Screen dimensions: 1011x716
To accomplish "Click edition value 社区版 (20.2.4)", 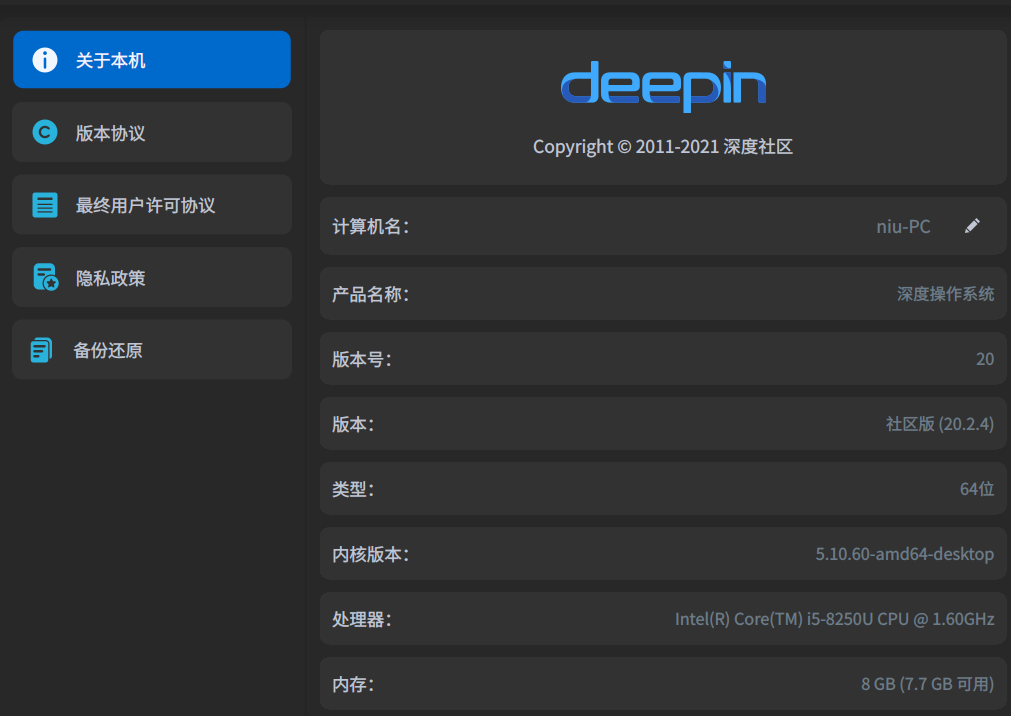I will (939, 424).
